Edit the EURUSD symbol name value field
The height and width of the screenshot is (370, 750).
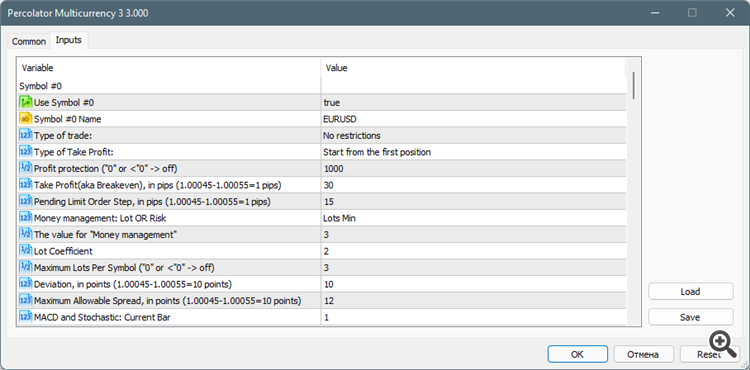click(x=473, y=119)
